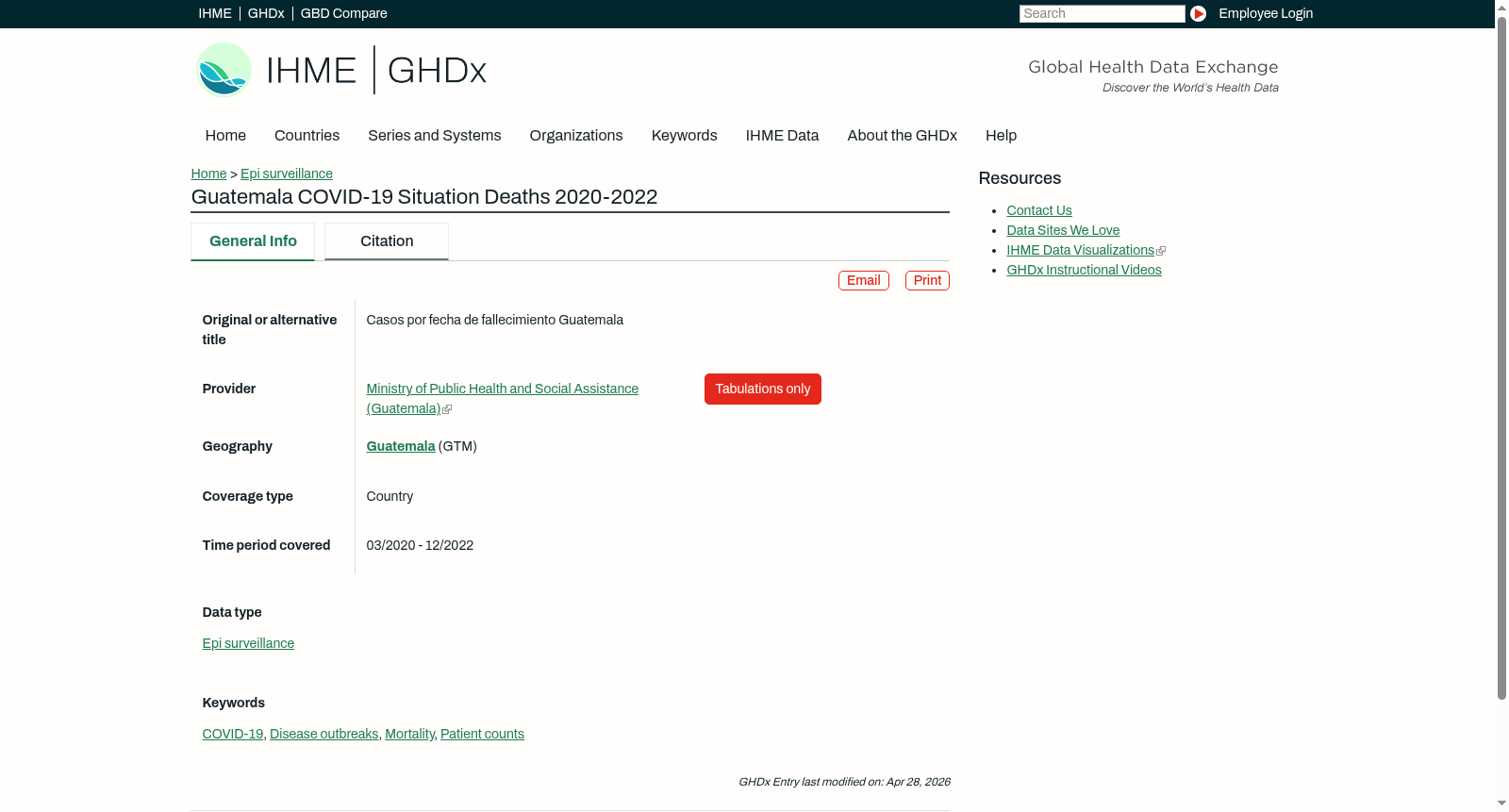Open IHME link in top bar
The image size is (1509, 812).
[x=215, y=13]
